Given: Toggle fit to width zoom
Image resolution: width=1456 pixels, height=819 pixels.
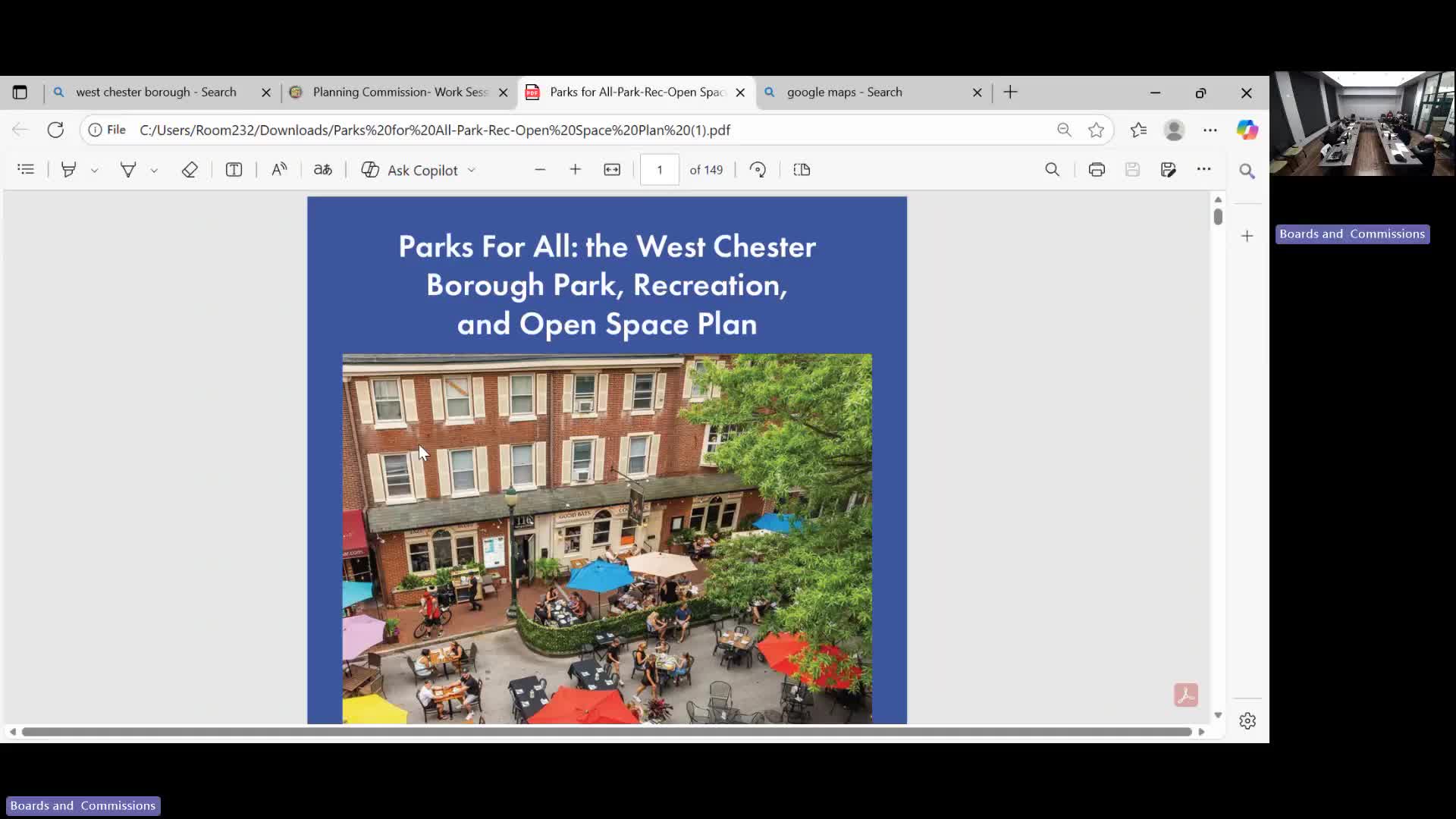Looking at the screenshot, I should point(612,169).
